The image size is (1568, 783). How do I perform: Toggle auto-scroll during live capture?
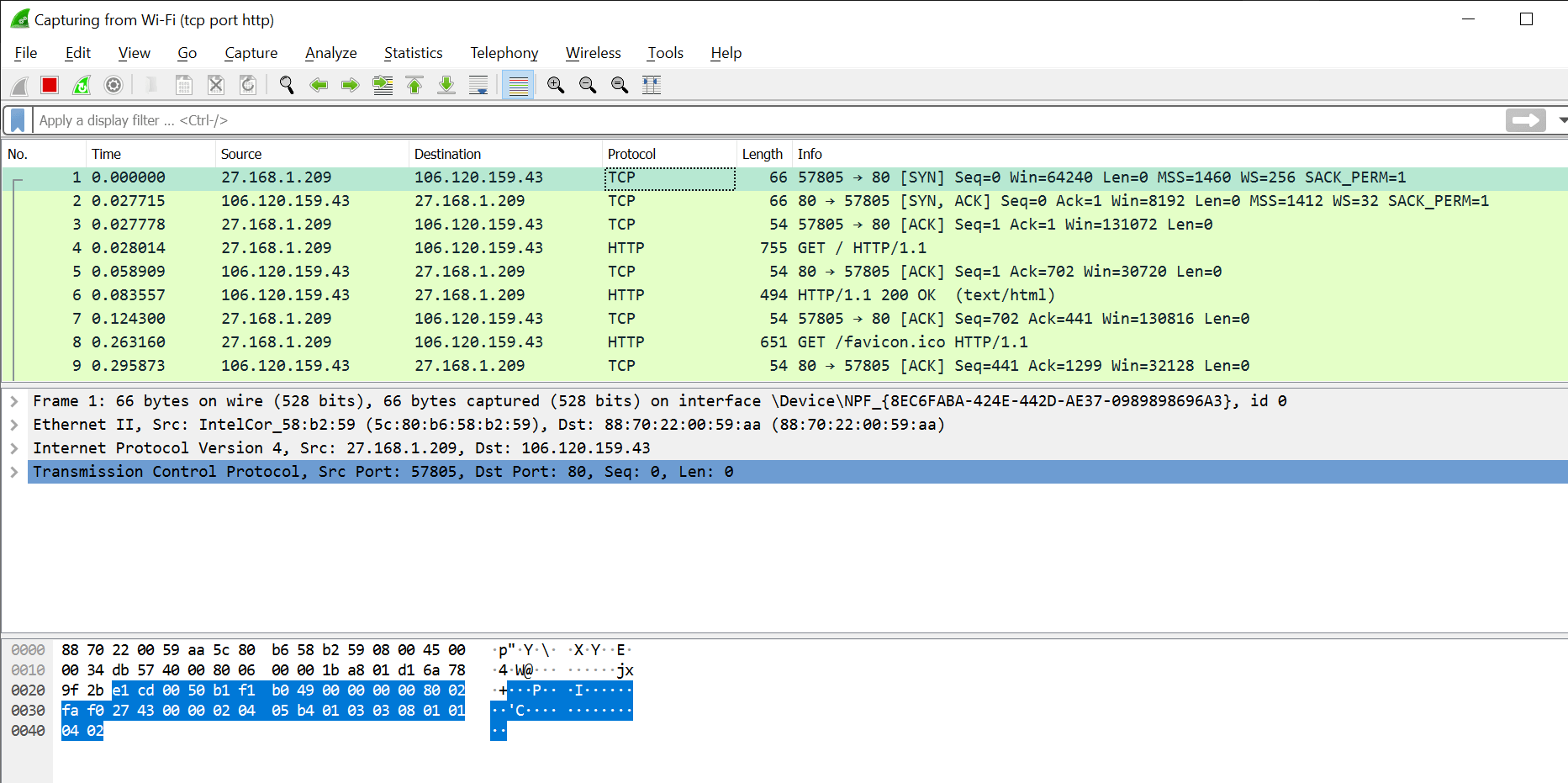pos(478,85)
